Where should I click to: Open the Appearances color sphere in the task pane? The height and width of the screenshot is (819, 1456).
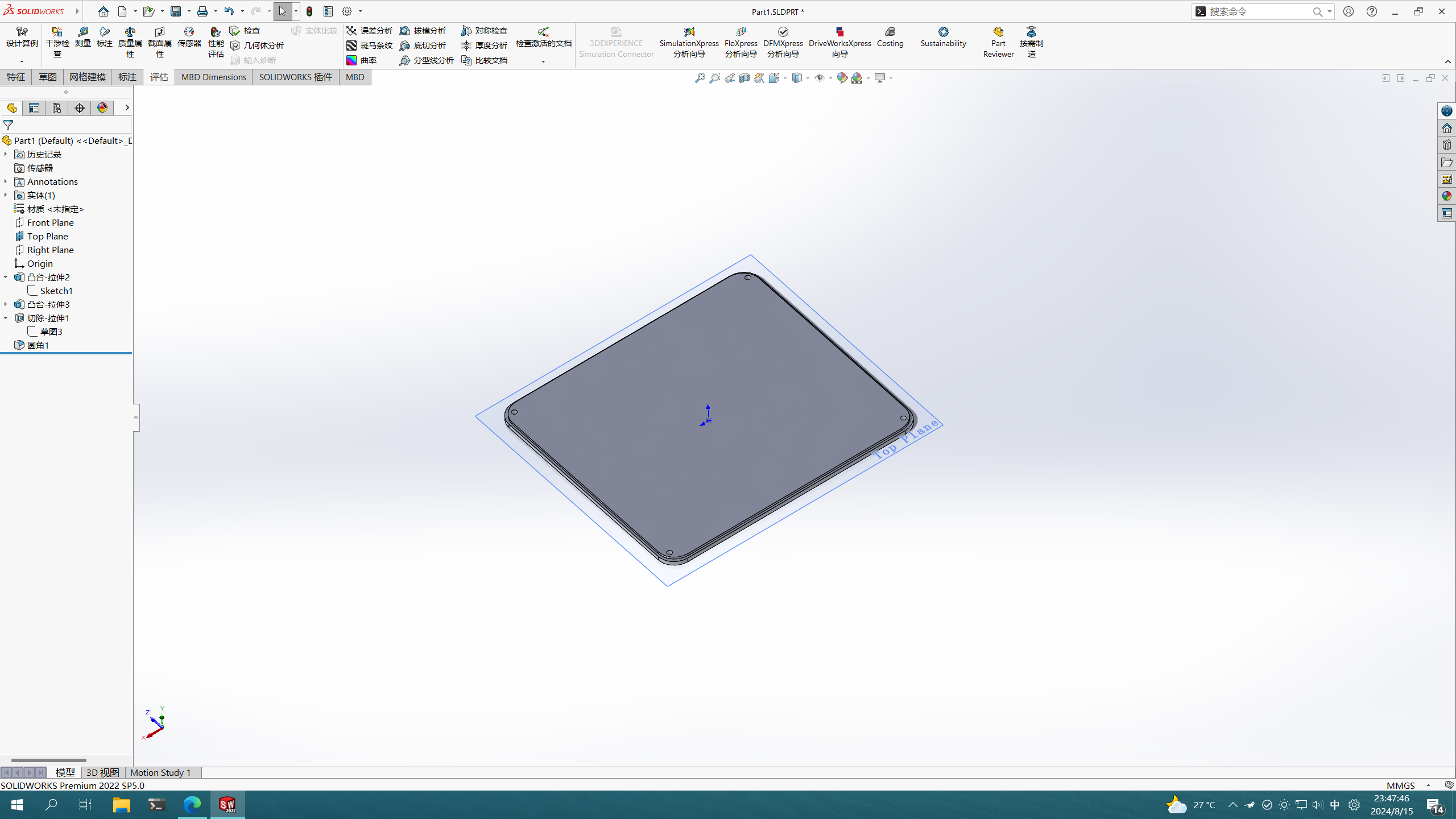point(1447,196)
